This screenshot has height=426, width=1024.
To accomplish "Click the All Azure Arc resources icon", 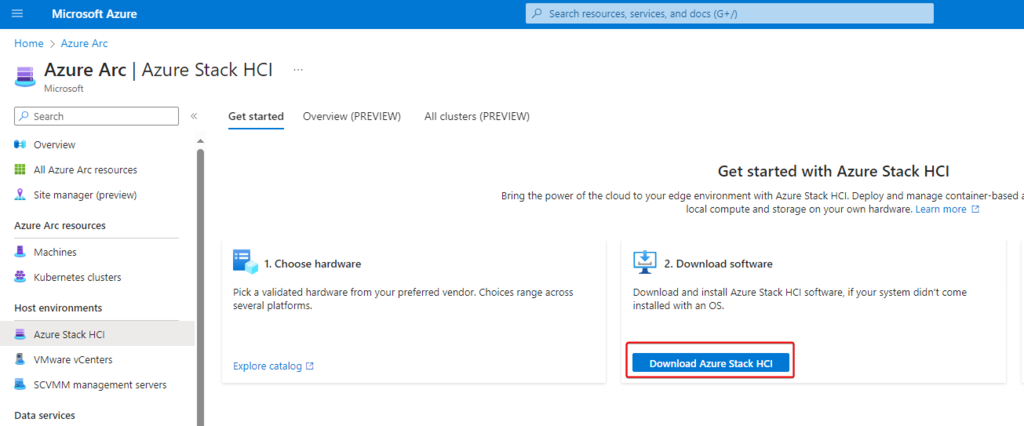I will tap(20, 170).
